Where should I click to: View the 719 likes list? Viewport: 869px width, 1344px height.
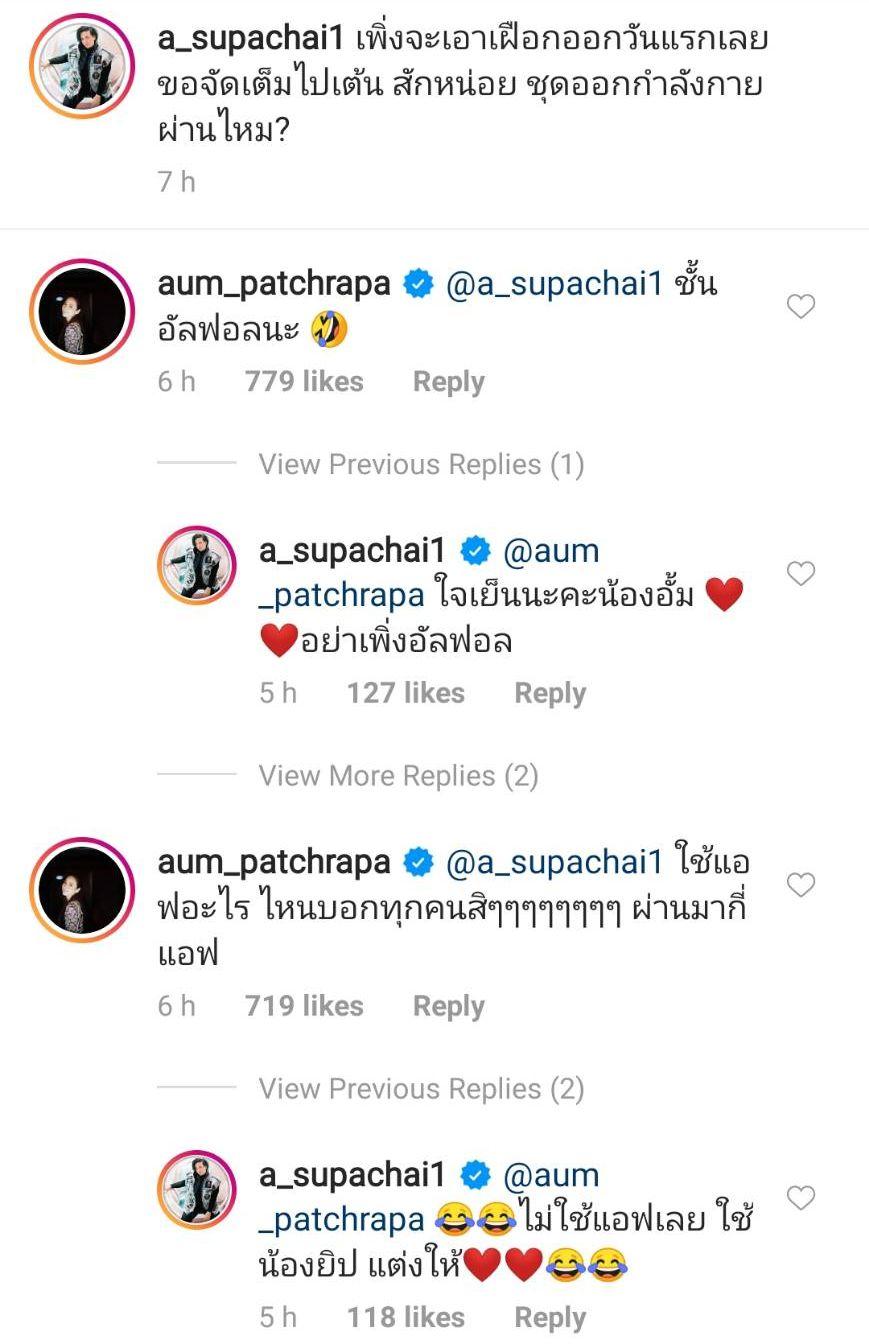304,1006
